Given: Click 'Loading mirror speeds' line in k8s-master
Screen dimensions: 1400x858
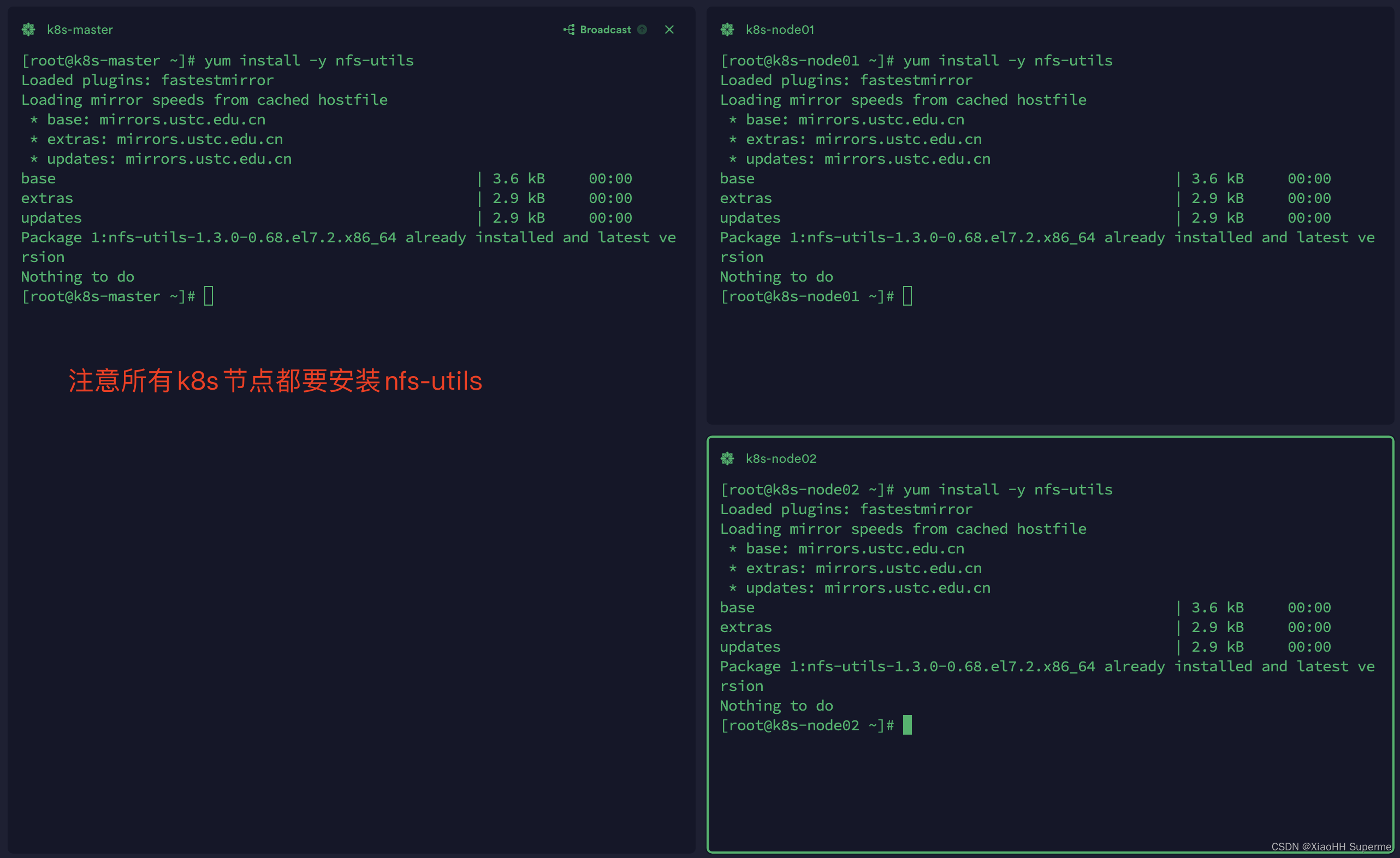Looking at the screenshot, I should pyautogui.click(x=205, y=100).
